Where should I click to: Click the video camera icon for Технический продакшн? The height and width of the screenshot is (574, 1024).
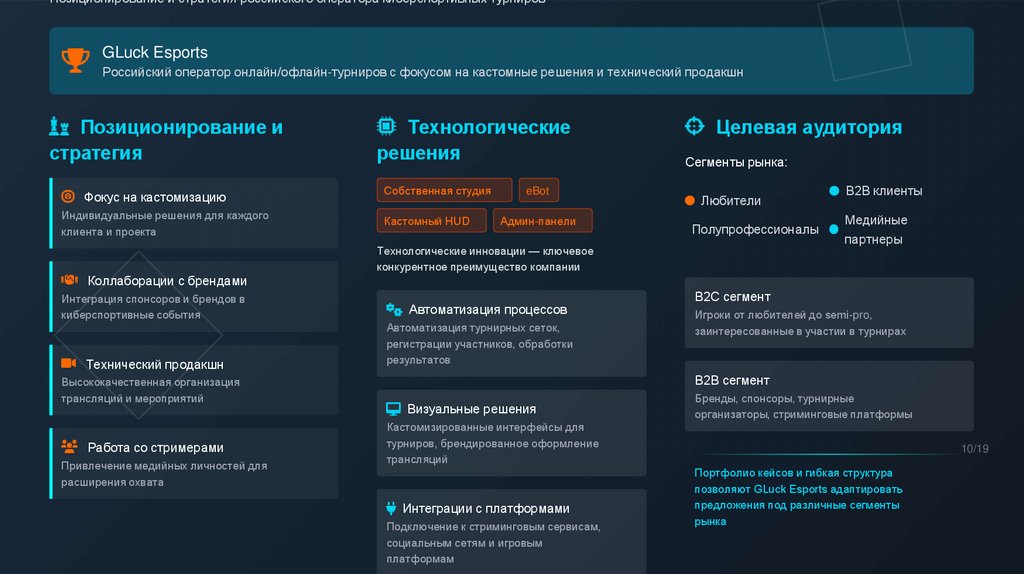(x=69, y=364)
